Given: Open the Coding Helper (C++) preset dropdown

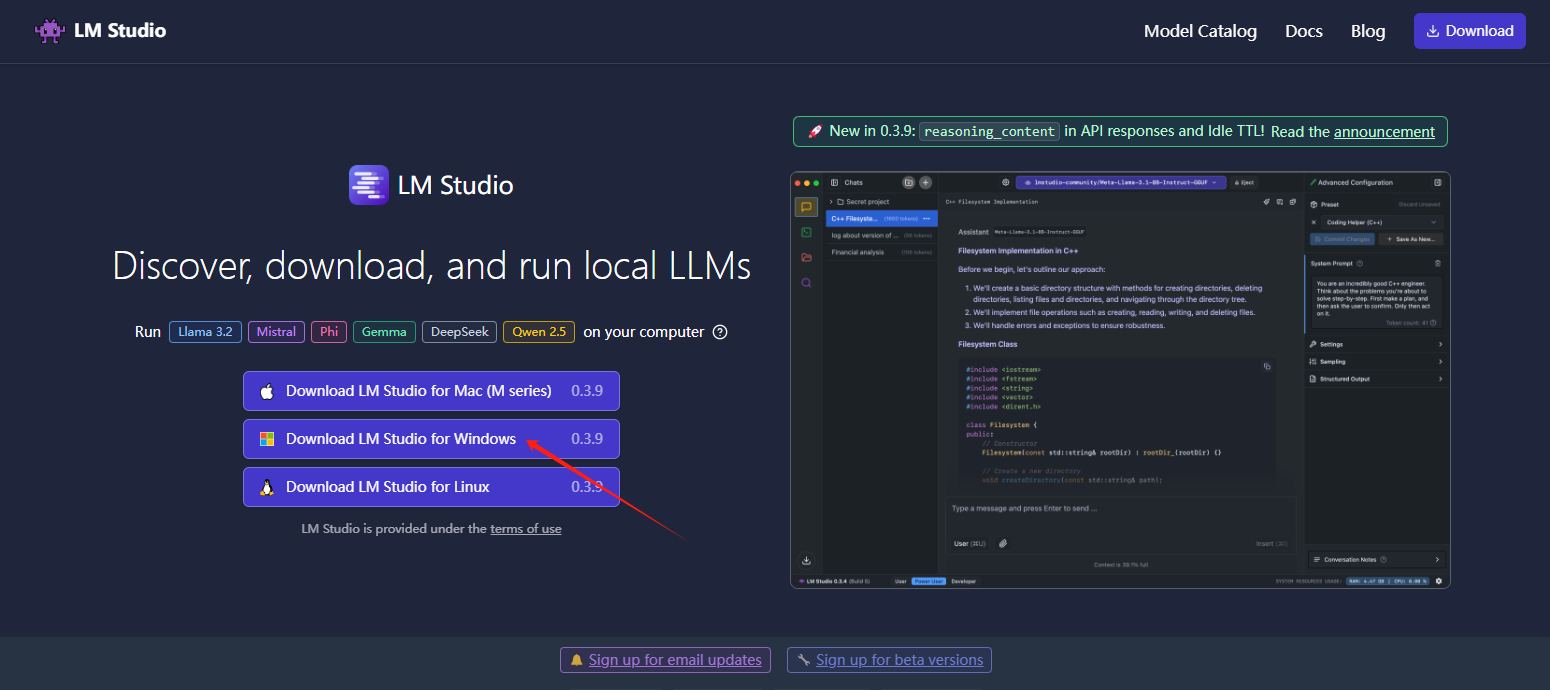Looking at the screenshot, I should (x=1381, y=222).
